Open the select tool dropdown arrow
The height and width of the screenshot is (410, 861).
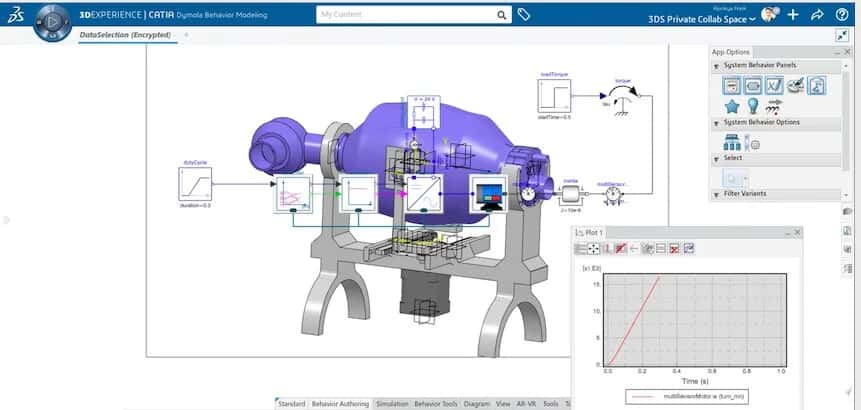(745, 178)
